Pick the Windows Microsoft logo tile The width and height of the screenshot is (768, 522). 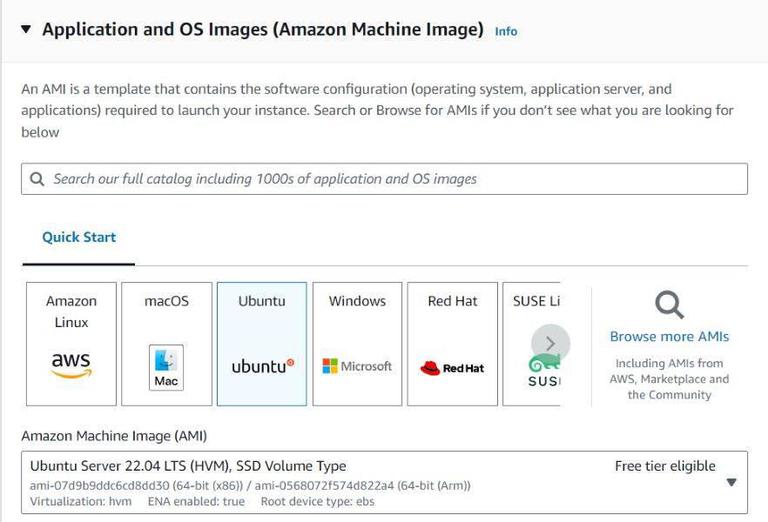point(357,366)
